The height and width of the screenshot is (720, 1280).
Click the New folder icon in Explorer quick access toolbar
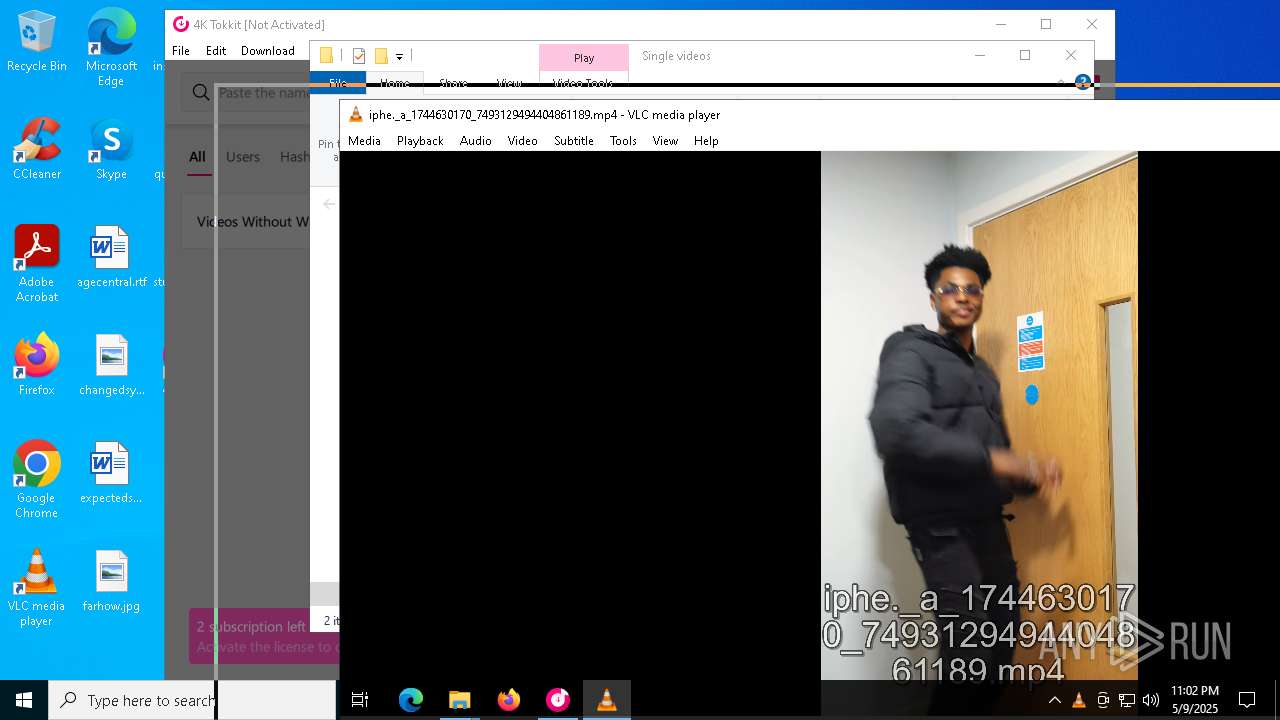point(381,56)
